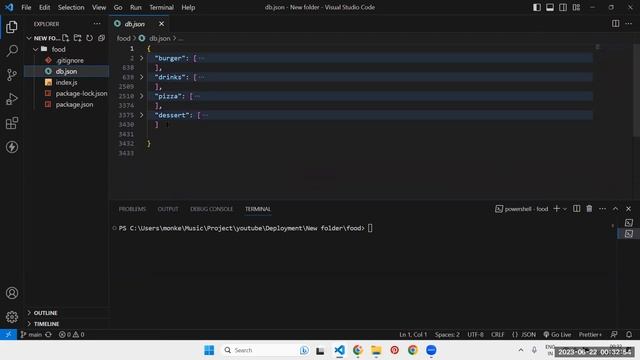Screen dimensions: 640x360
Task: Switch to the PROBLEMS panel tab
Action: pyautogui.click(x=132, y=209)
